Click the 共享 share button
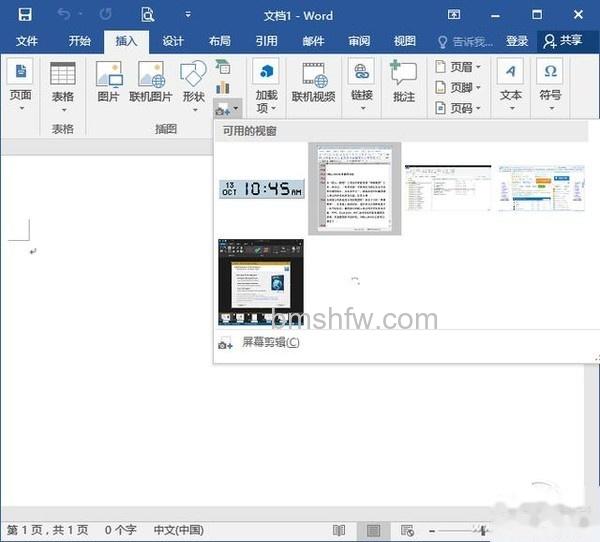 564,41
